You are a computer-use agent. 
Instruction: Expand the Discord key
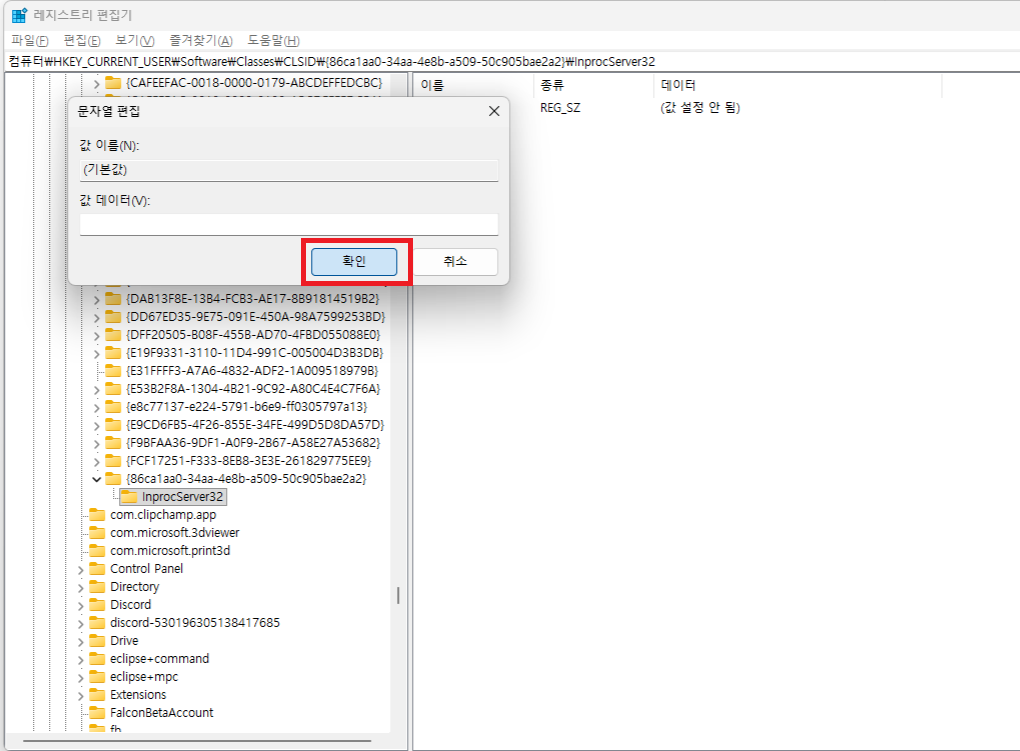[x=81, y=605]
